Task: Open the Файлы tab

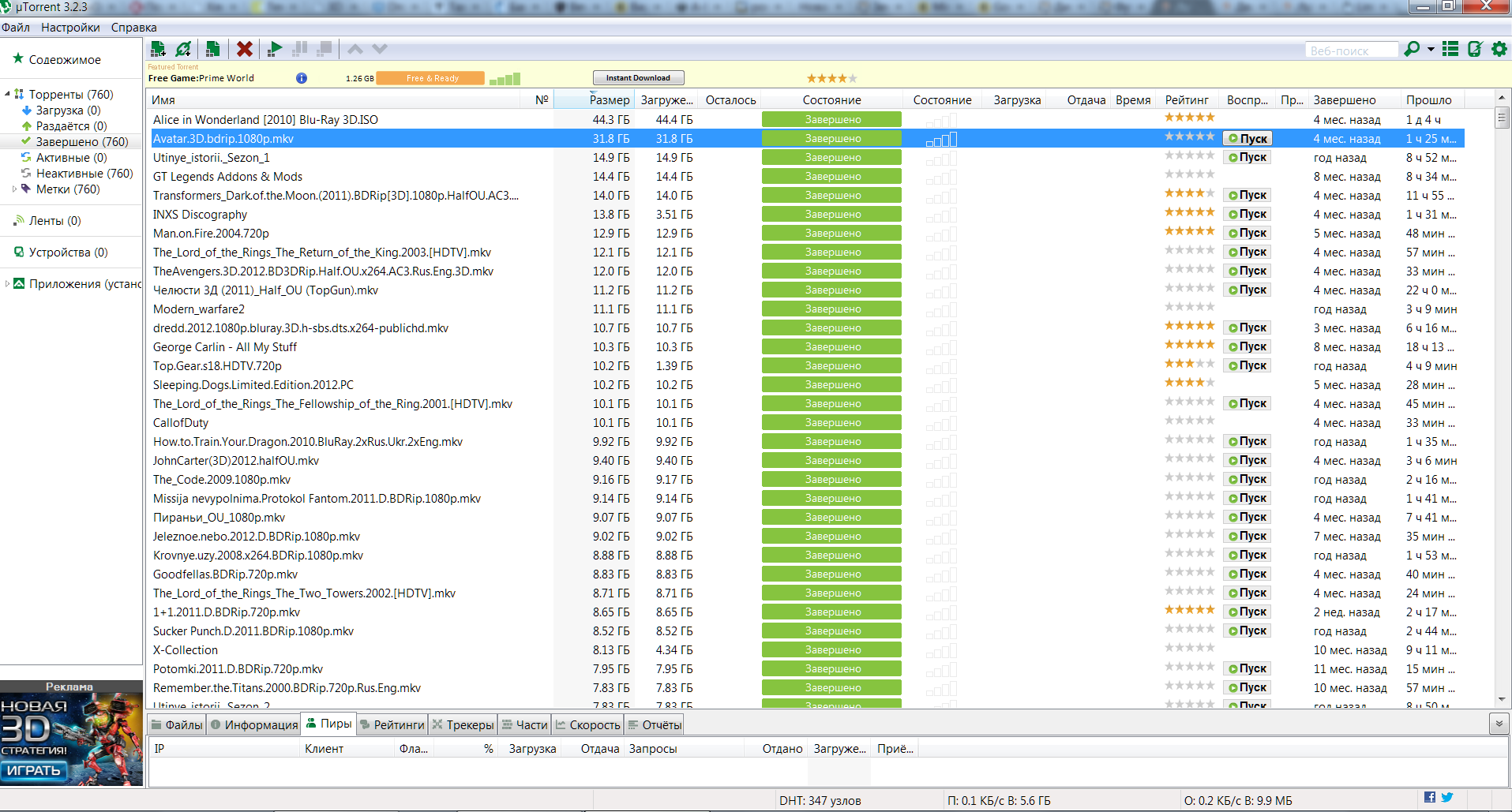Action: coord(177,725)
